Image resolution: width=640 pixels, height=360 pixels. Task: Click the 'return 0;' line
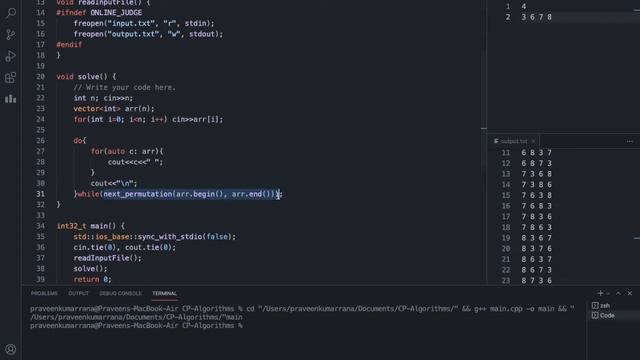[92, 279]
